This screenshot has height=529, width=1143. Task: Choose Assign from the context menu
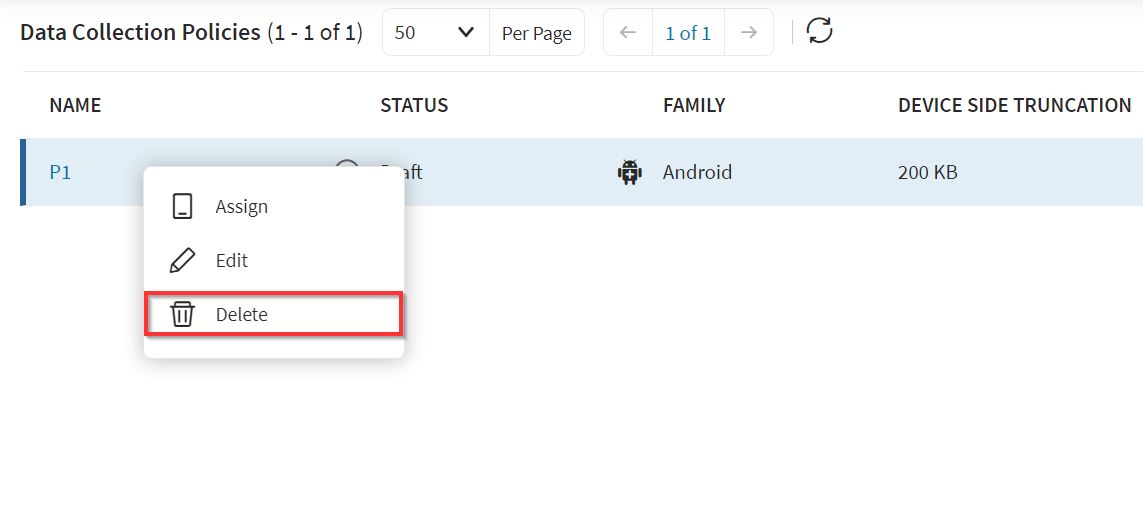tap(241, 207)
